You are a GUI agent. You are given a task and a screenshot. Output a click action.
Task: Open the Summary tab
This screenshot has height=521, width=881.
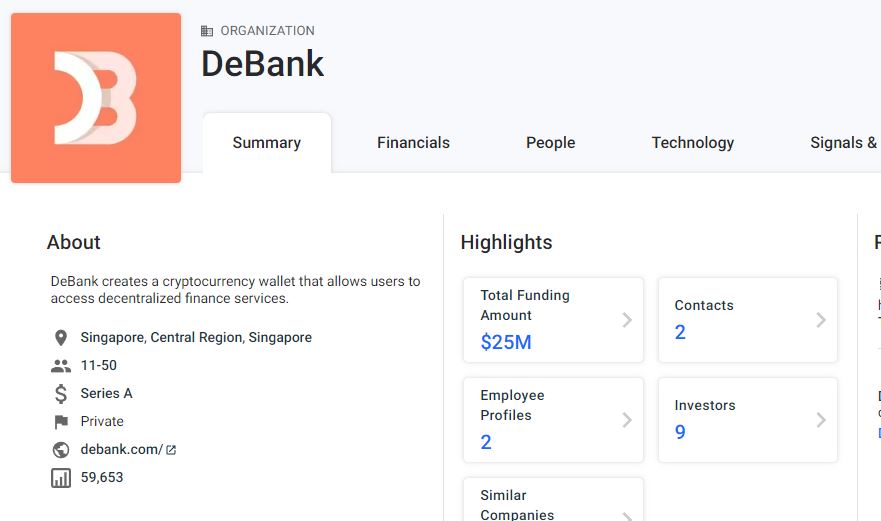pyautogui.click(x=267, y=143)
